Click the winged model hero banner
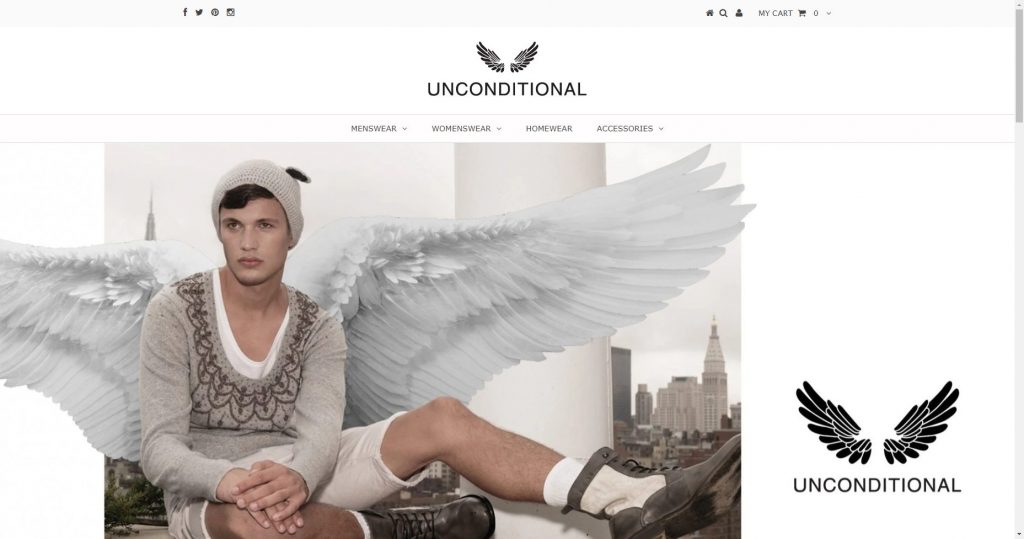This screenshot has height=539, width=1024. (377, 340)
